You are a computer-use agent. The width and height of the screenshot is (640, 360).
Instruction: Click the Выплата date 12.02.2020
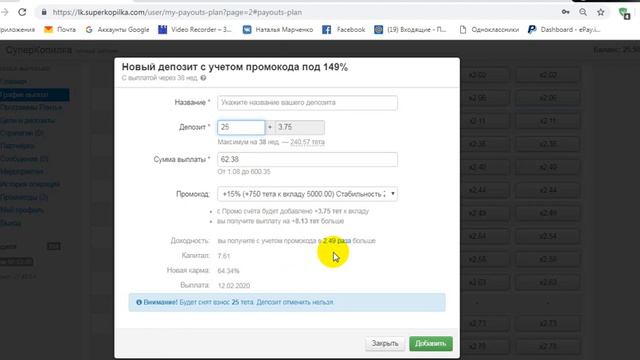(234, 286)
